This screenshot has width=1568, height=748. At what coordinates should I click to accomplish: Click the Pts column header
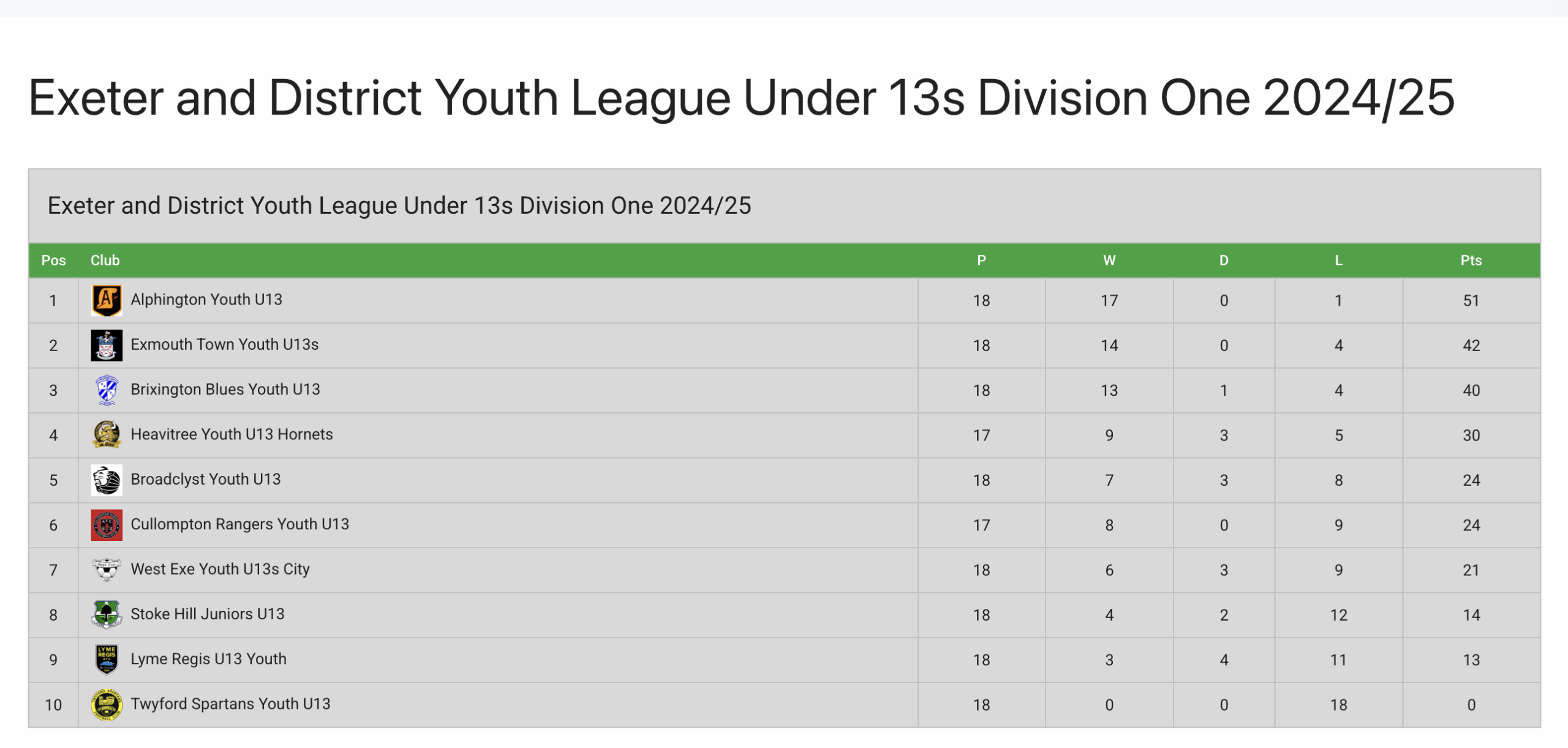point(1471,260)
